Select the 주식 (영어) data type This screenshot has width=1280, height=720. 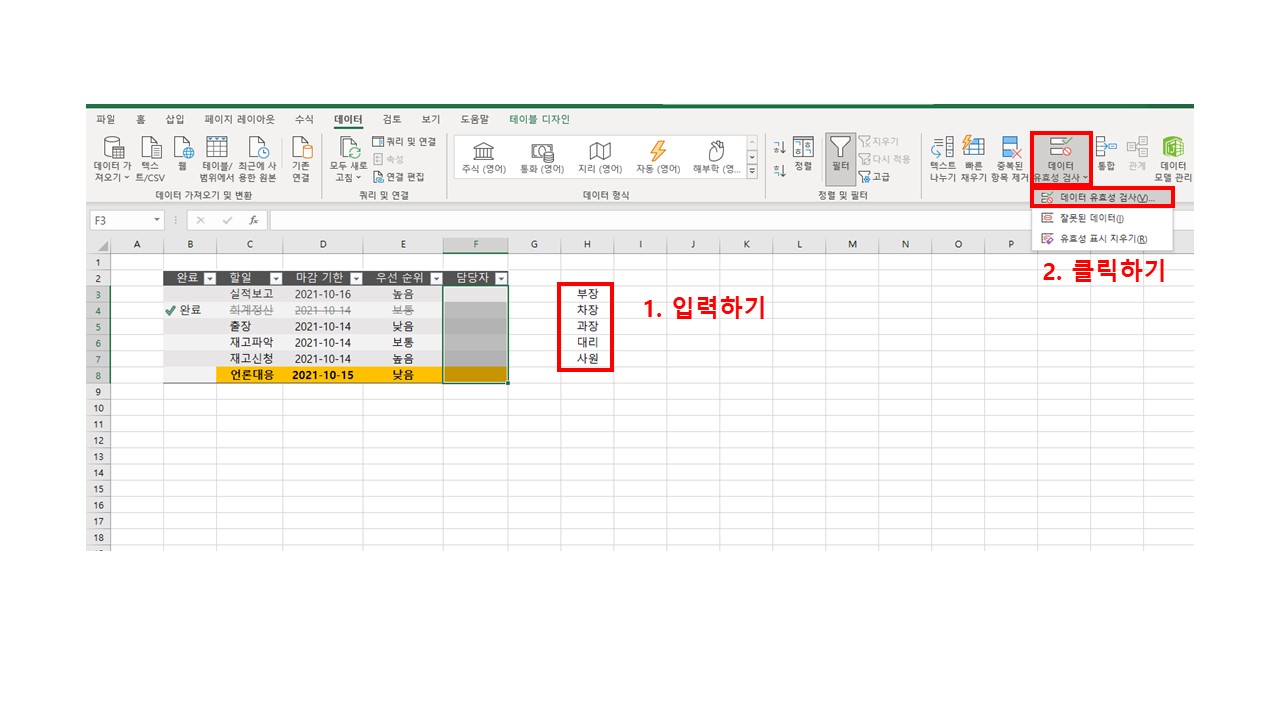tap(484, 157)
